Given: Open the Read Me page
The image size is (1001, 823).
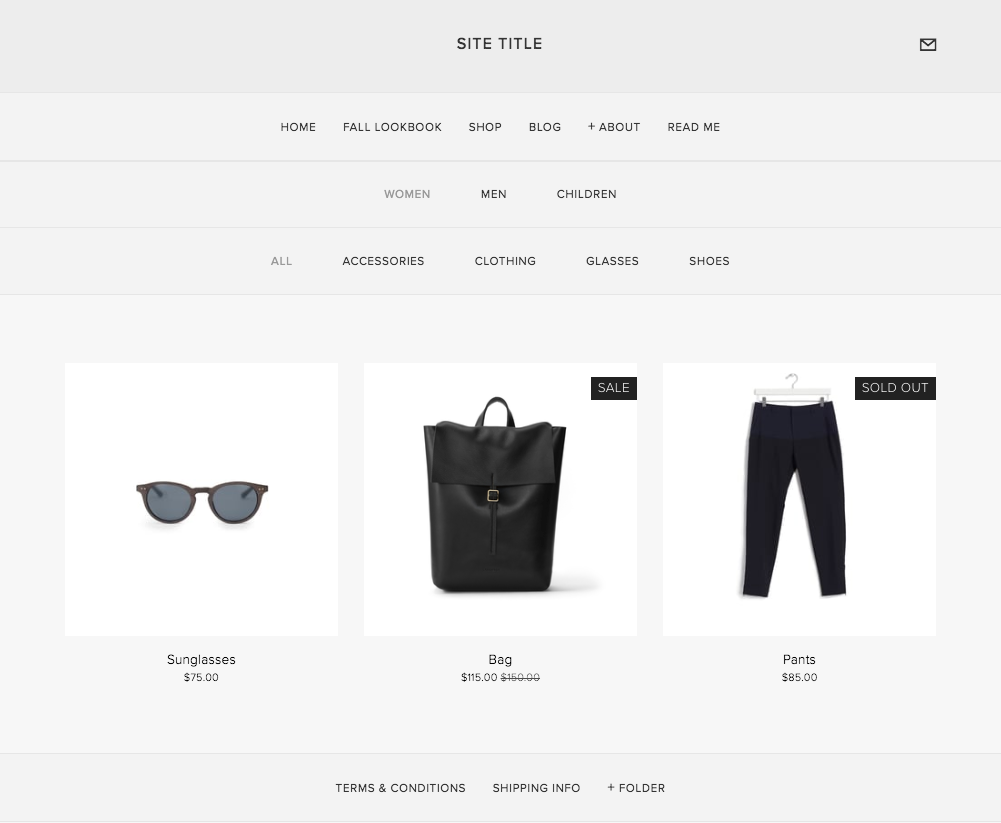Looking at the screenshot, I should [x=693, y=127].
